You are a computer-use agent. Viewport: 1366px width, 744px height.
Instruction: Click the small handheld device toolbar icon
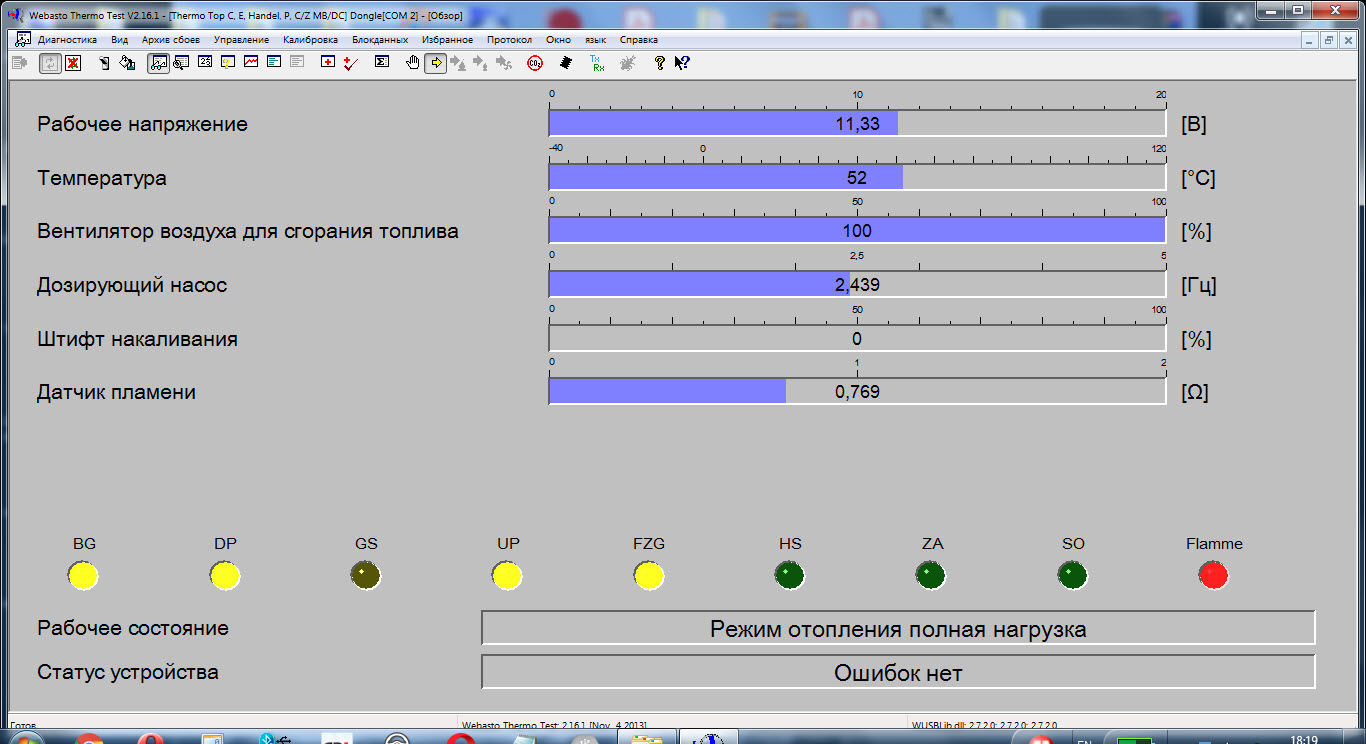click(105, 63)
